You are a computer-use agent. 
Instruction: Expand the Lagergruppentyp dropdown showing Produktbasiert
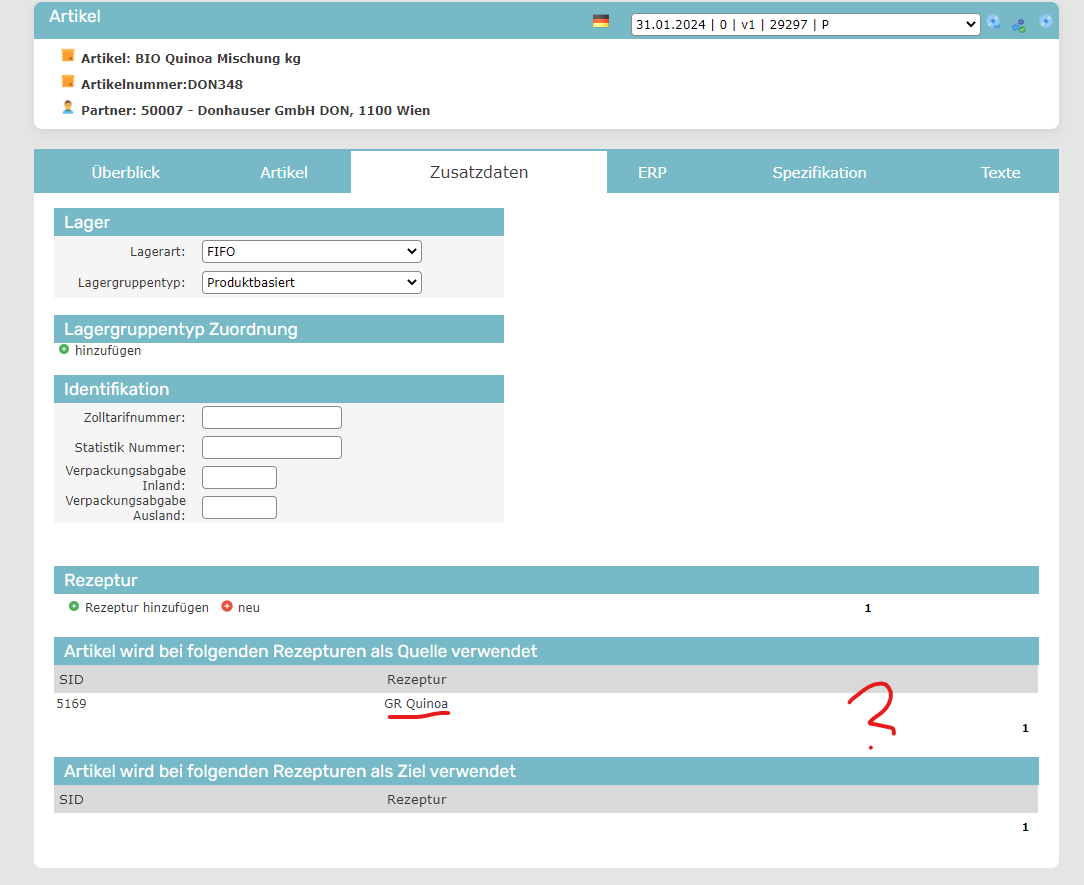click(312, 282)
